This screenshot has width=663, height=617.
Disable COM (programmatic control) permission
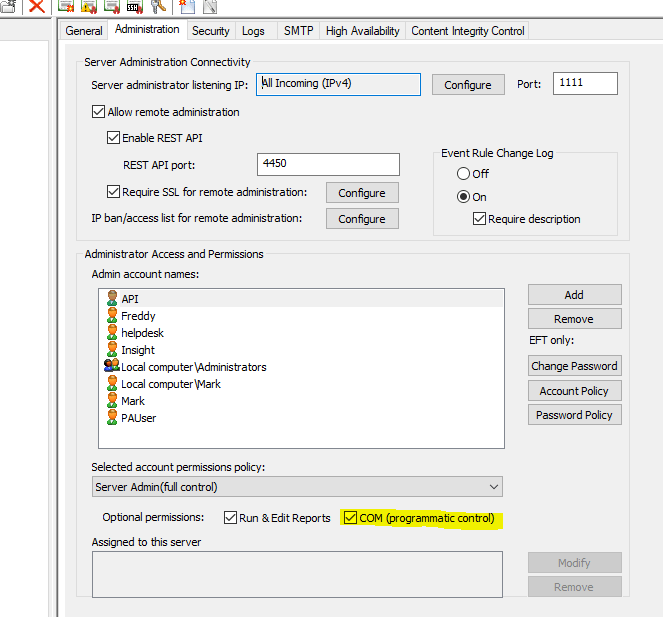tap(350, 518)
